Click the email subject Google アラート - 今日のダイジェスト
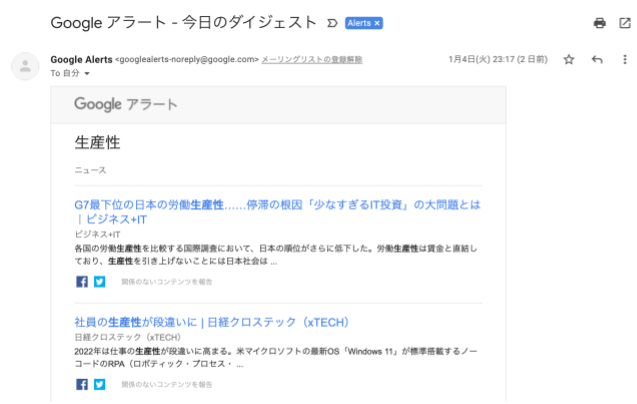637x404 pixels. tap(183, 23)
